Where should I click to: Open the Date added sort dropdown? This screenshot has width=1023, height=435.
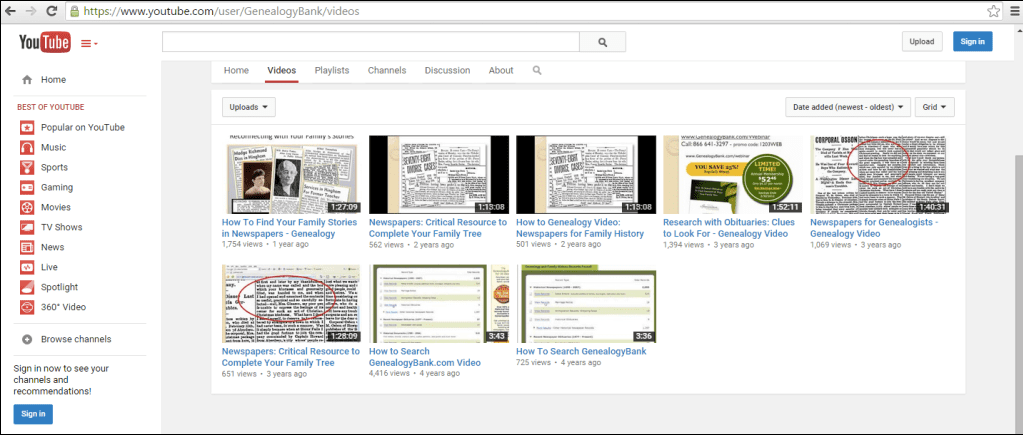coord(848,107)
